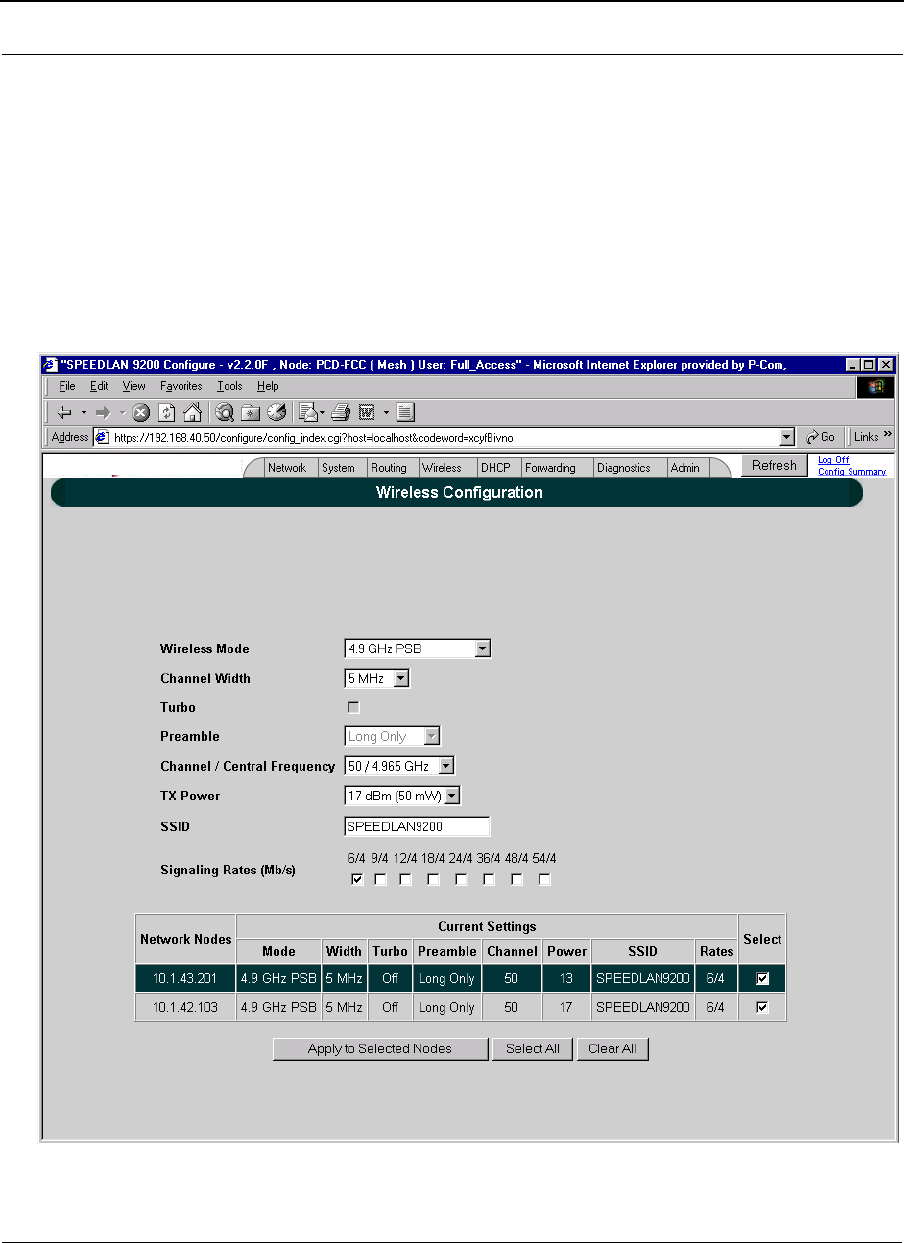Click the Go button
Screen dimensions: 904x1243
pos(821,437)
